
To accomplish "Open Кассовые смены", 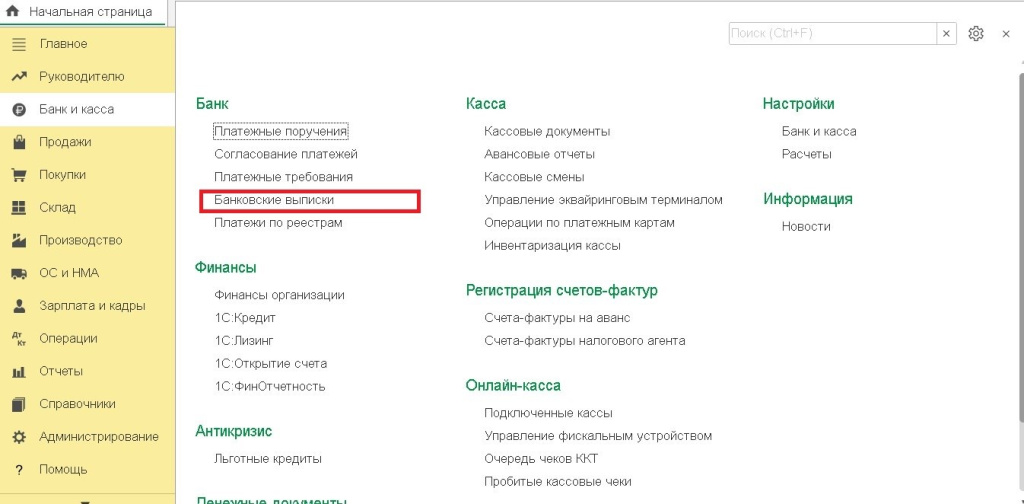I will pyautogui.click(x=534, y=177).
